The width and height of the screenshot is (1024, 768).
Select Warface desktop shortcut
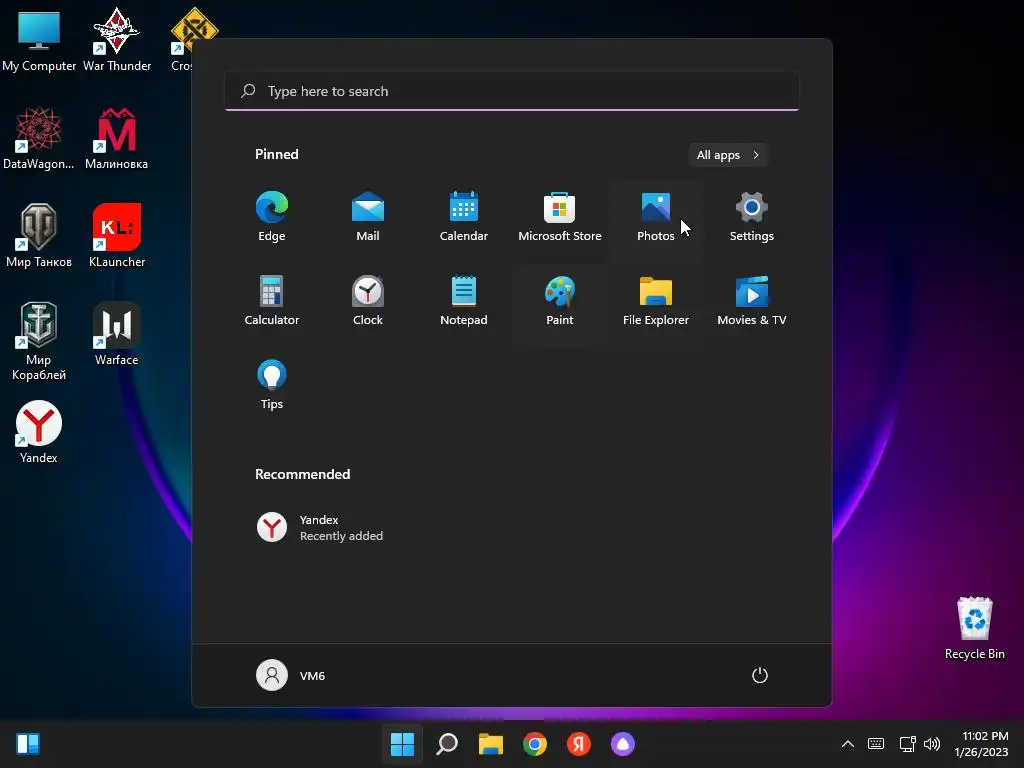tap(116, 334)
